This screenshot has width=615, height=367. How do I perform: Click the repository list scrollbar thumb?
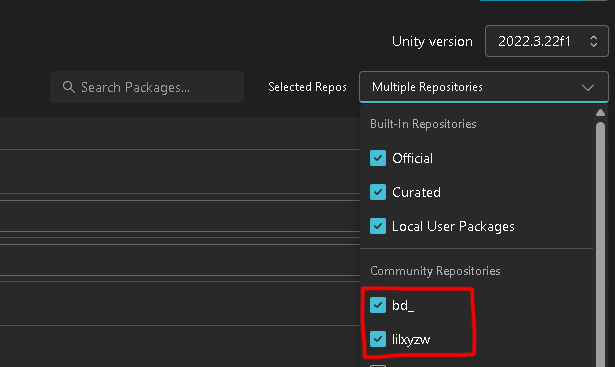click(600, 243)
